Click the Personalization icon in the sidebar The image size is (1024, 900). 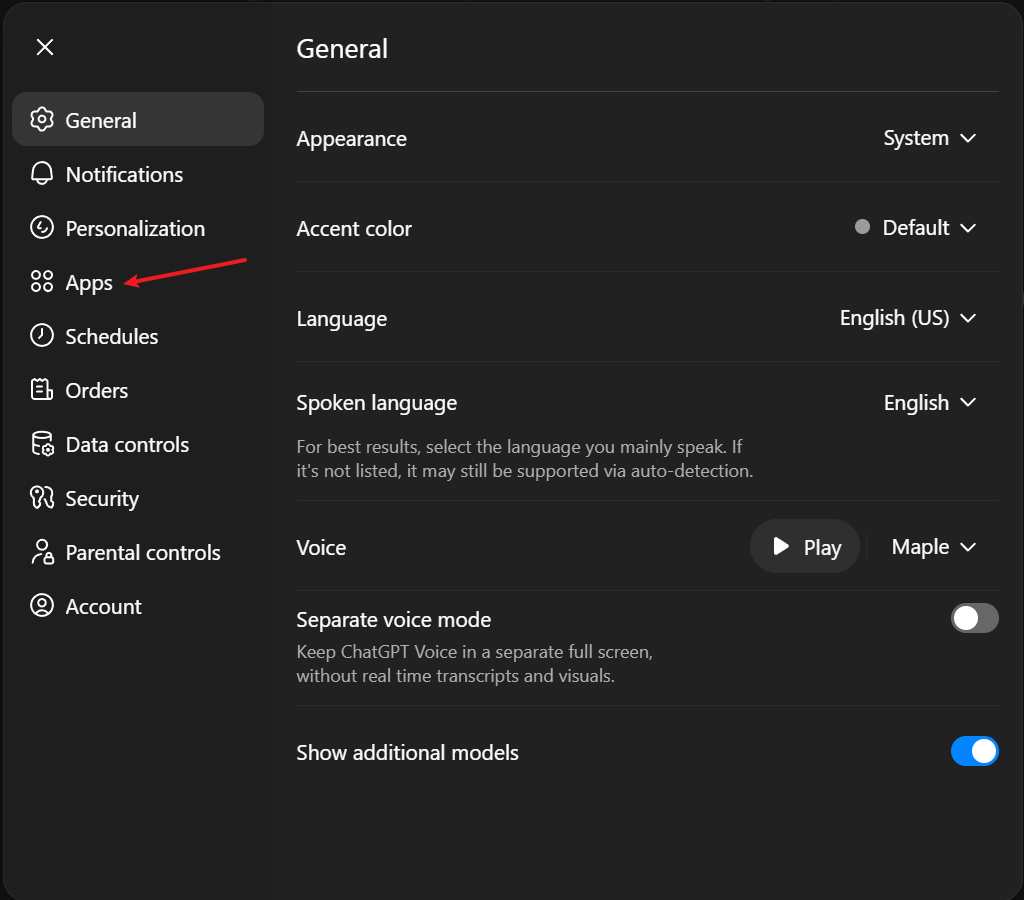coord(41,227)
